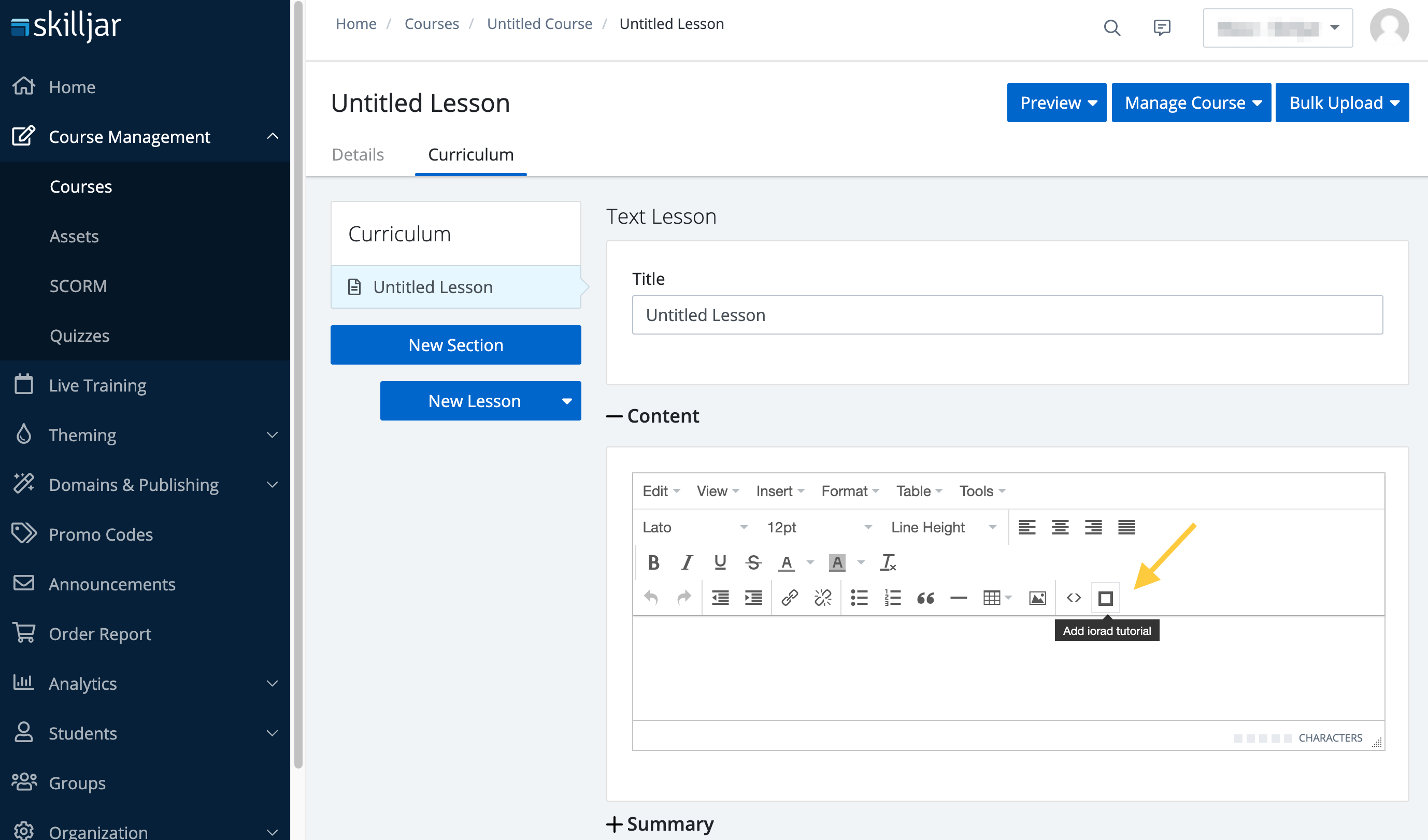Open the New Lesson dropdown arrow
This screenshot has width=1428, height=840.
coord(566,401)
